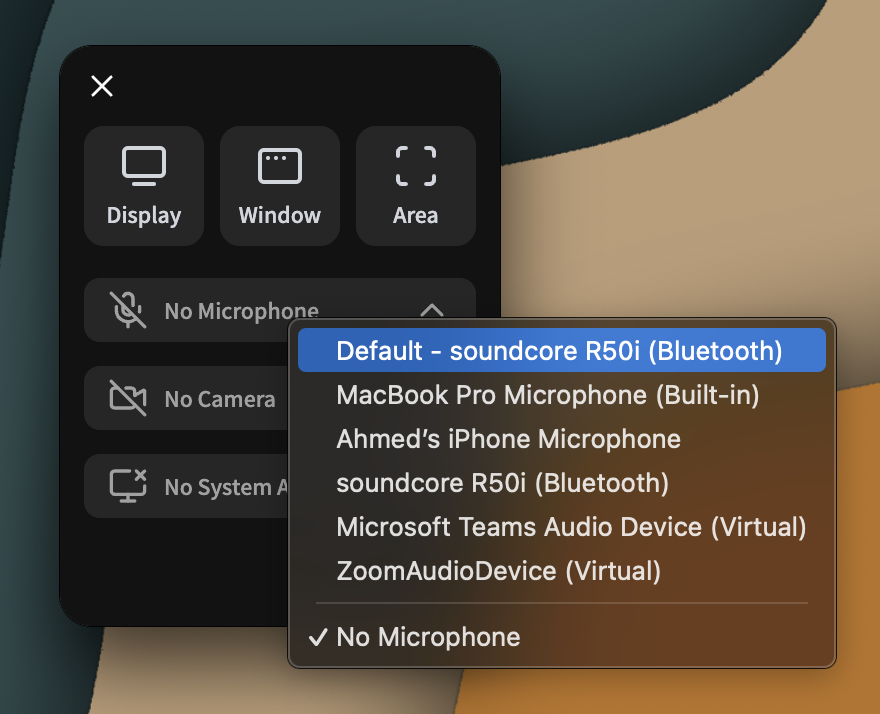Click the monitor icon inside the Display button

144,164
